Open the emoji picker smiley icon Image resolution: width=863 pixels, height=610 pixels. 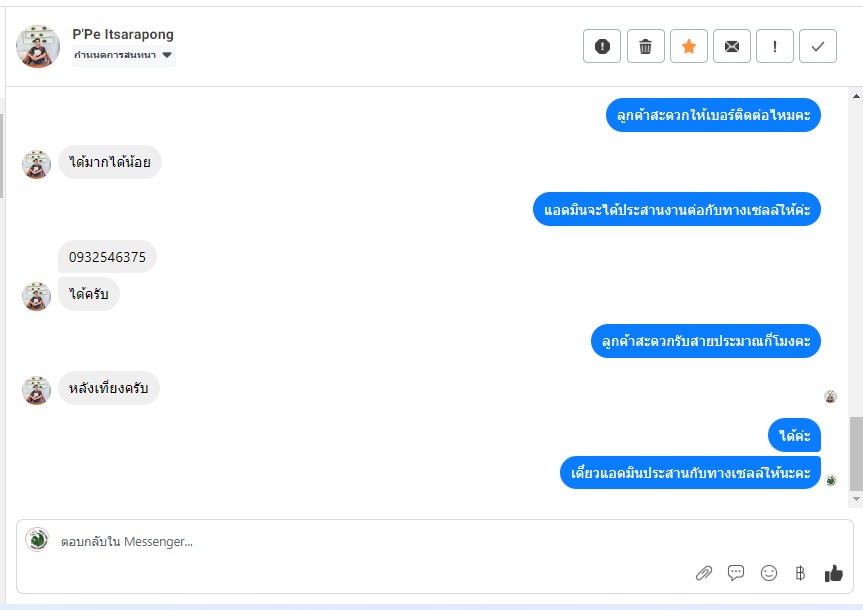click(x=769, y=573)
